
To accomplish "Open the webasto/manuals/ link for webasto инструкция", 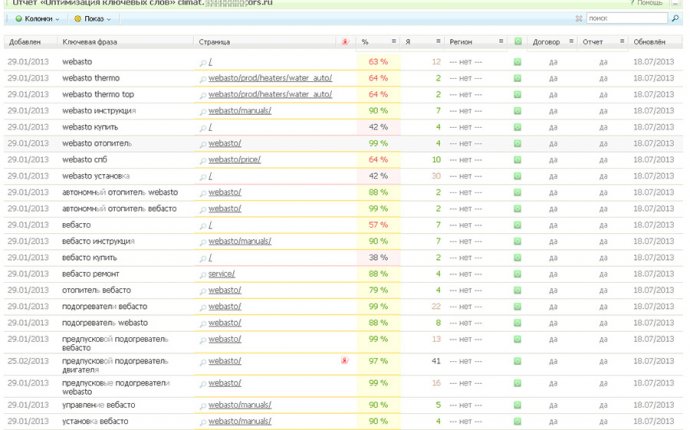I will pos(240,111).
